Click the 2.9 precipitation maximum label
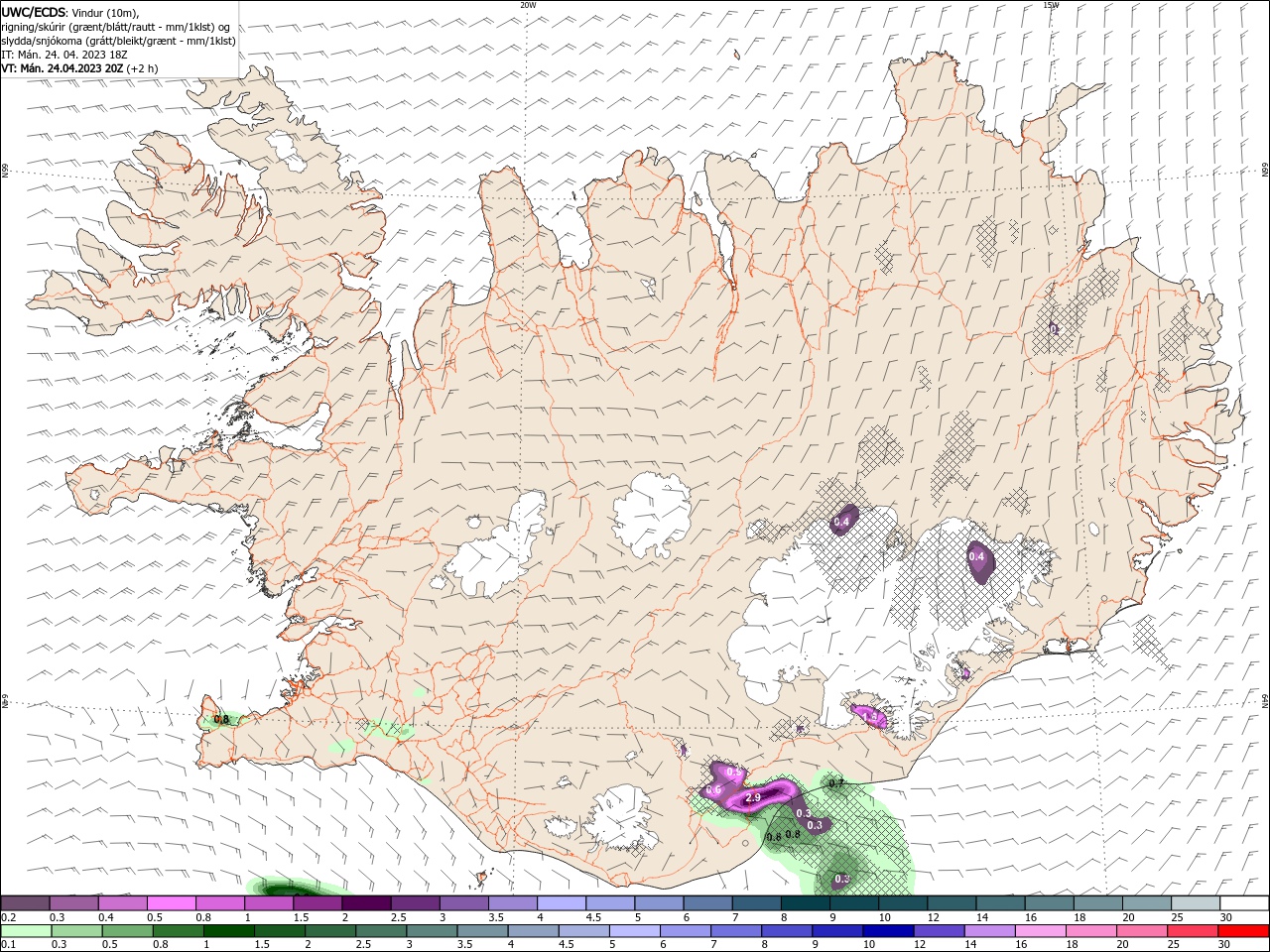Screen dimensions: 1270x952 coord(752,798)
